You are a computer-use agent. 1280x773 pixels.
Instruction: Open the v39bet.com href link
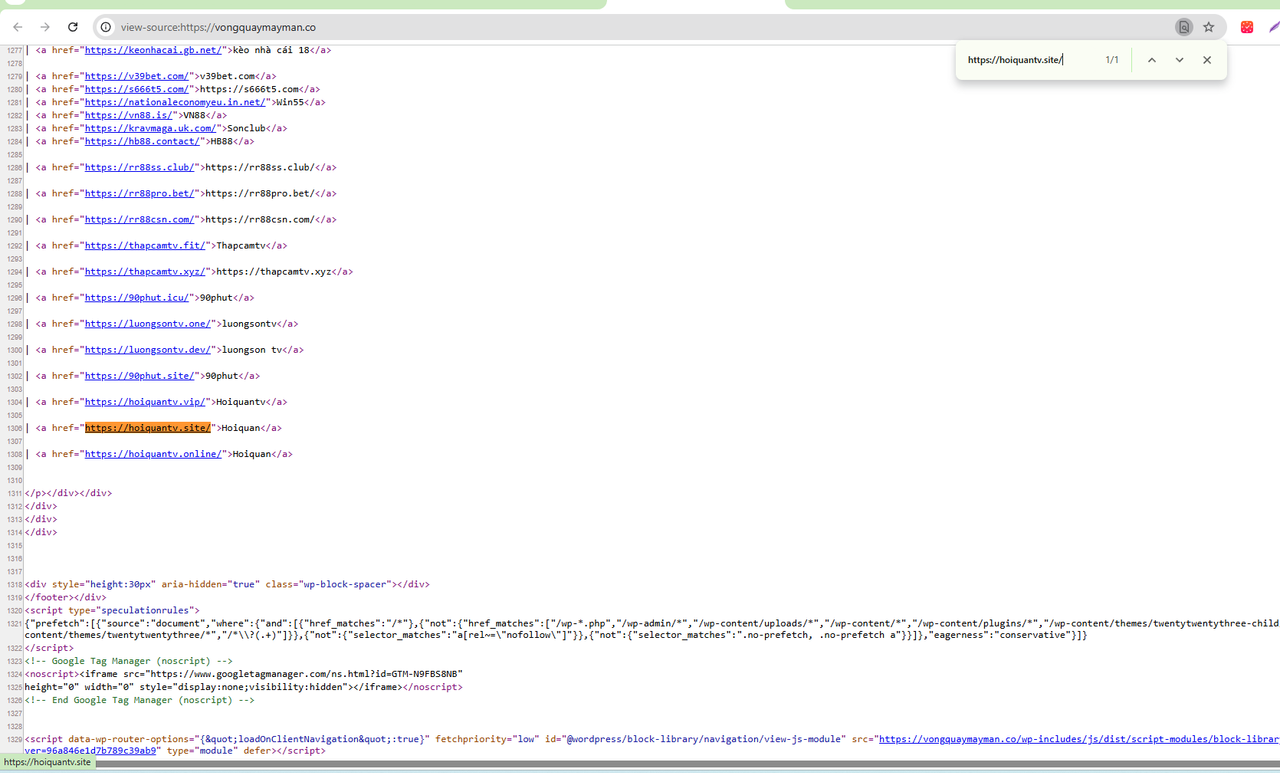click(137, 76)
